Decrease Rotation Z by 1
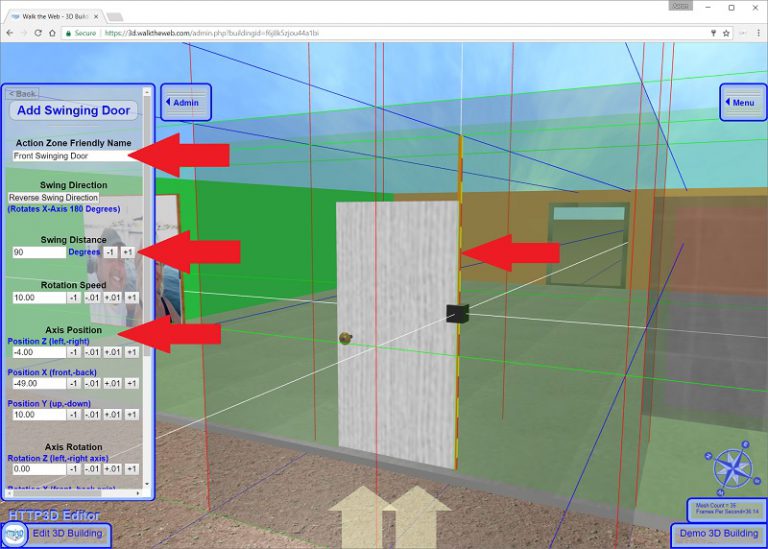This screenshot has height=549, width=768. click(73, 469)
